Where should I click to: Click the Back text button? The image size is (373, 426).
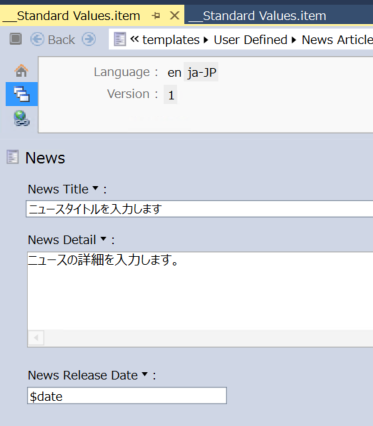pos(61,40)
